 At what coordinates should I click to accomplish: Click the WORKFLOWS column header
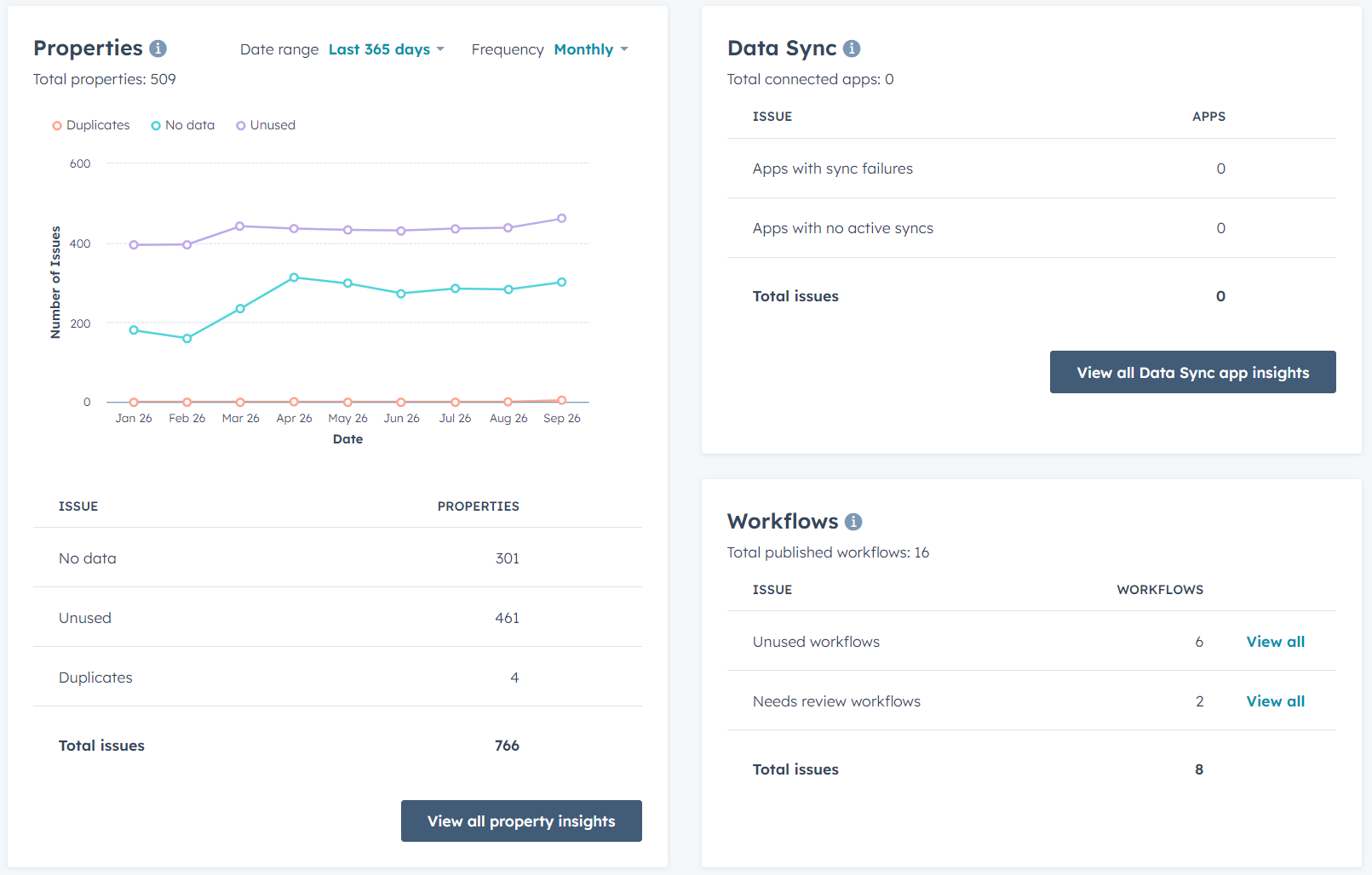click(x=1160, y=590)
